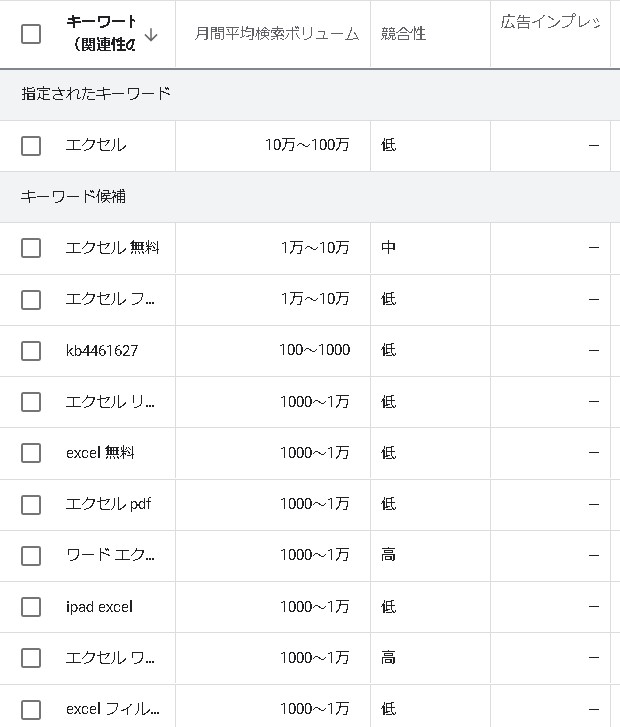
Task: Select the エクセル 無料 row checkbox
Action: pos(31,248)
